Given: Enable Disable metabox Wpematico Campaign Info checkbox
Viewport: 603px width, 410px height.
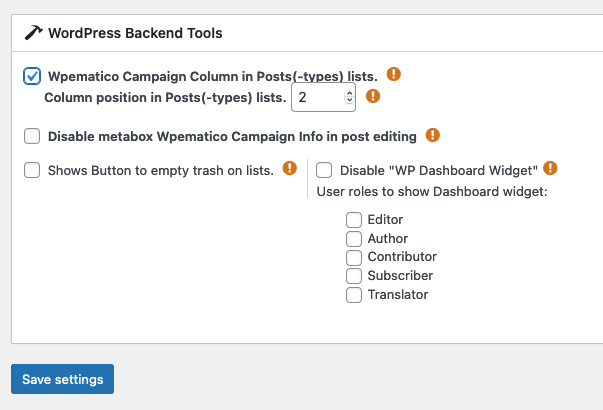Looking at the screenshot, I should pyautogui.click(x=32, y=136).
